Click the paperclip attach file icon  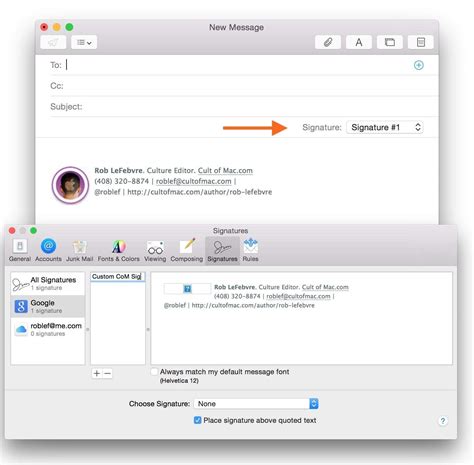click(328, 42)
